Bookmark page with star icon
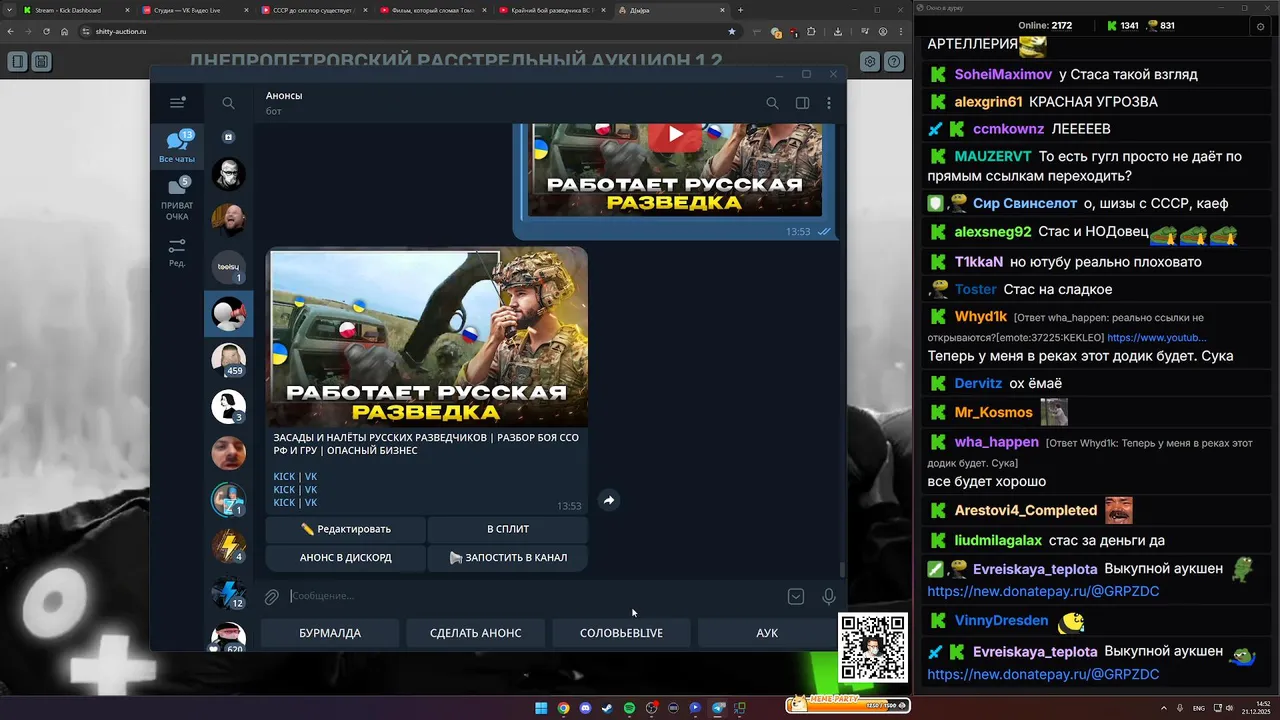 (x=732, y=32)
